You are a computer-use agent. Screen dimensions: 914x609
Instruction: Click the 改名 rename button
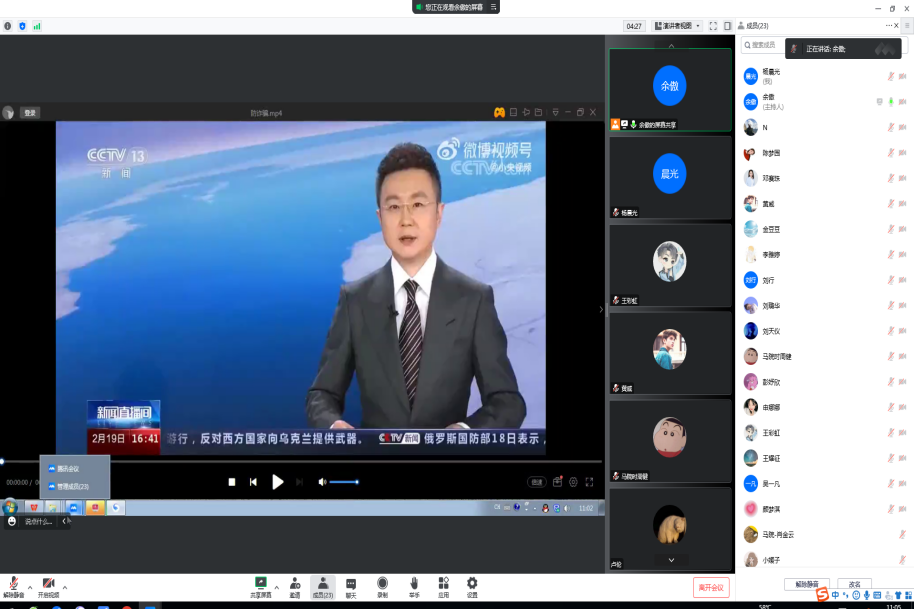tap(855, 584)
